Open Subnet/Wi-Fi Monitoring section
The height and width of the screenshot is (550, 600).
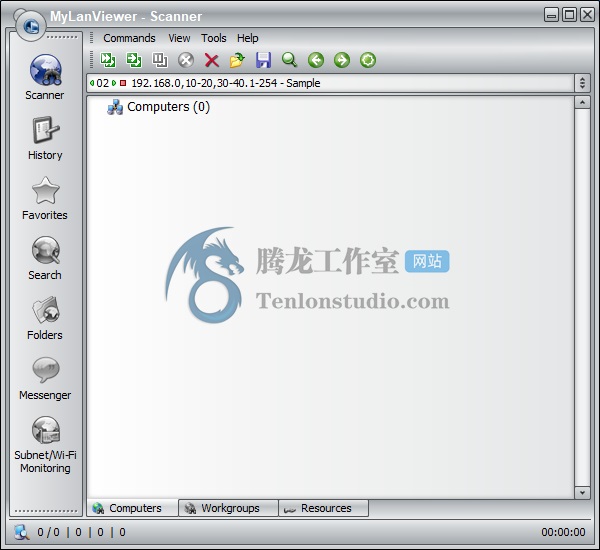click(x=45, y=445)
